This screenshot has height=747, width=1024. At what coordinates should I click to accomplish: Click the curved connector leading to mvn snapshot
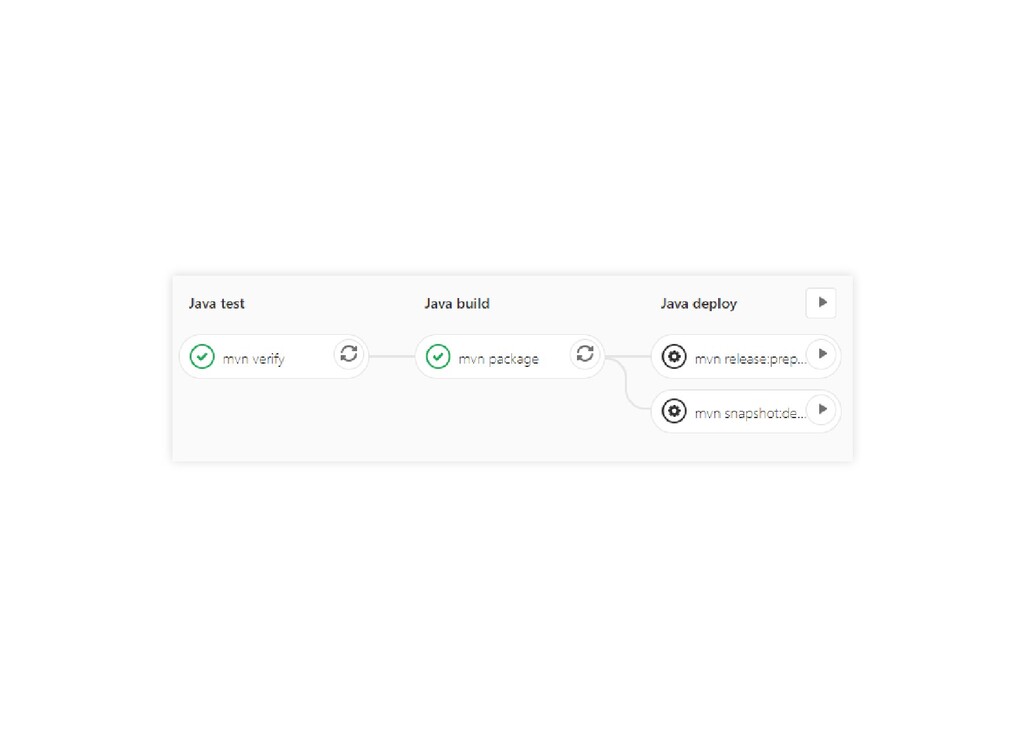point(629,390)
